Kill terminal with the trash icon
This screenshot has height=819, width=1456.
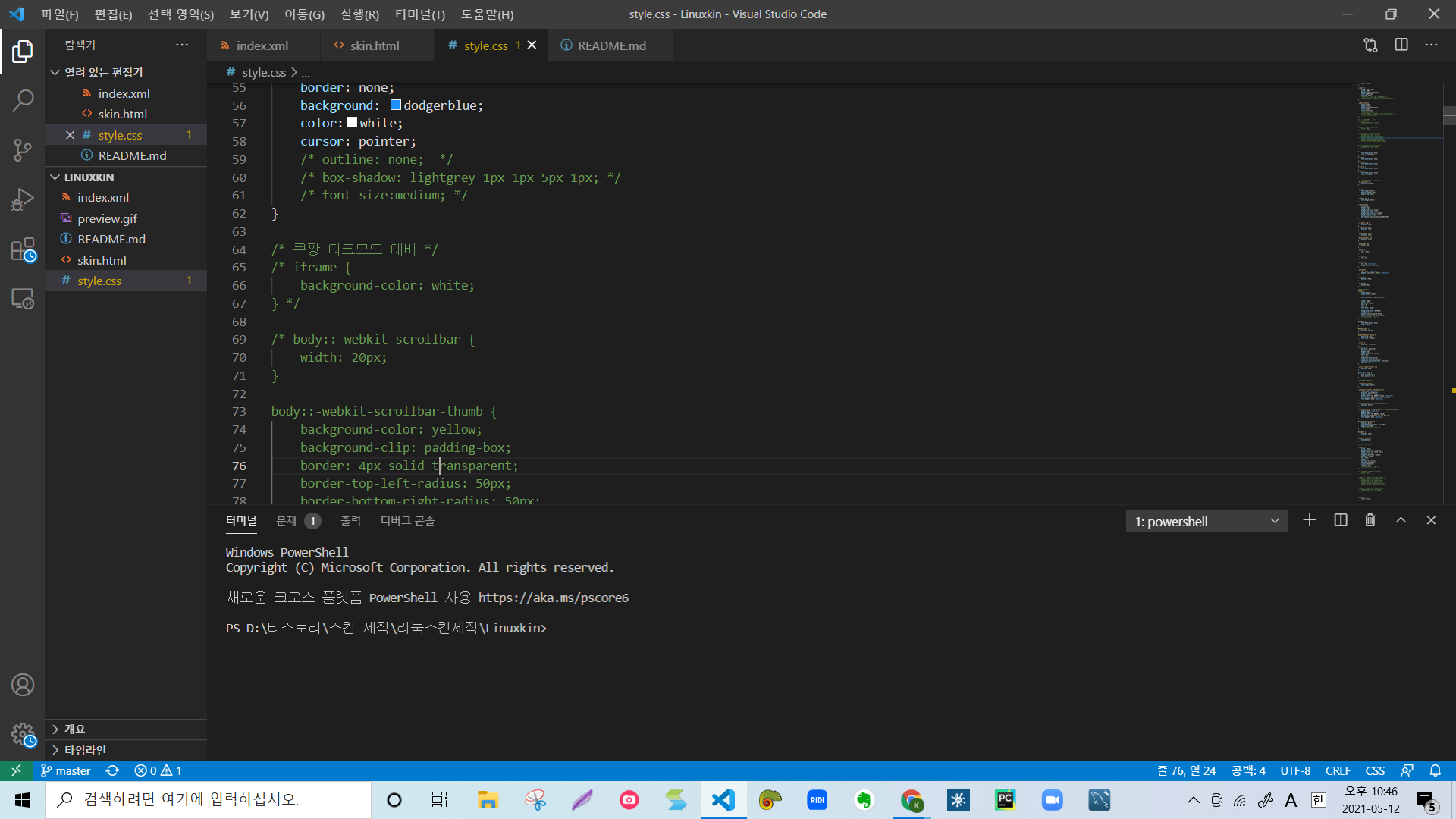pos(1370,520)
